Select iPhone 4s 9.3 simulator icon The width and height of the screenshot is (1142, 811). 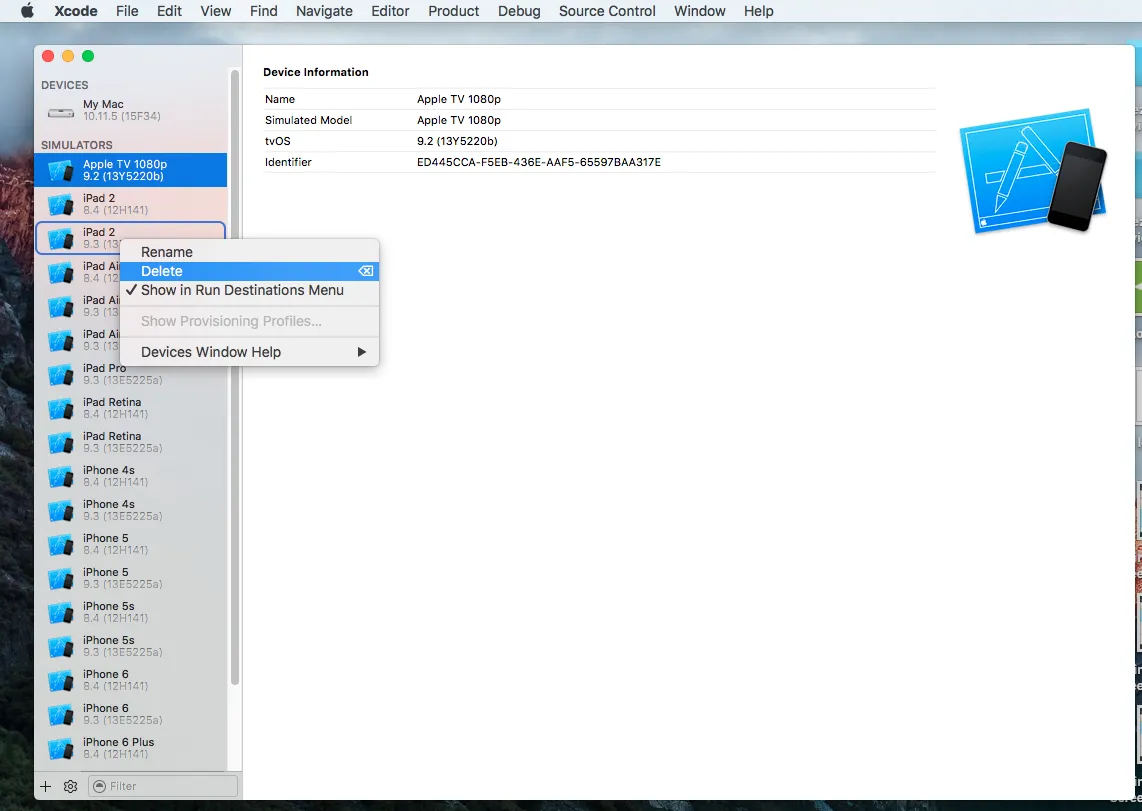click(x=60, y=510)
